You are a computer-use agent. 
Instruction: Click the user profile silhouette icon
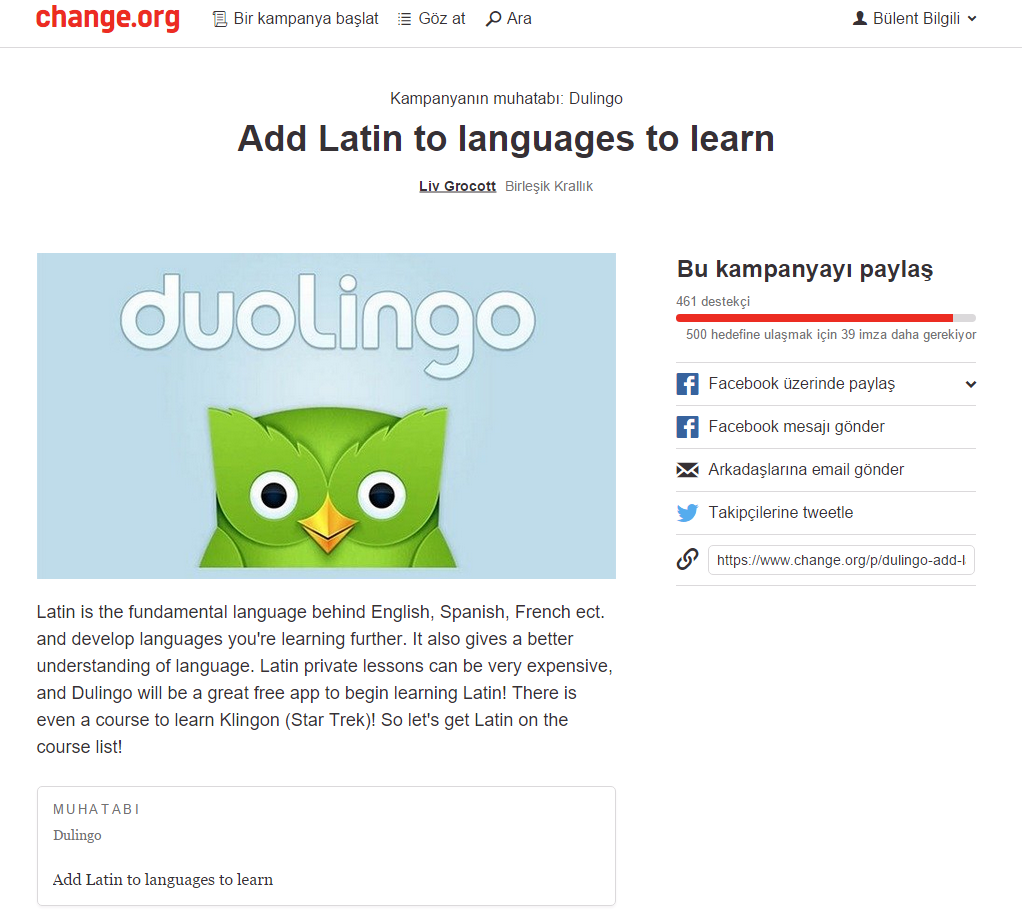click(860, 18)
